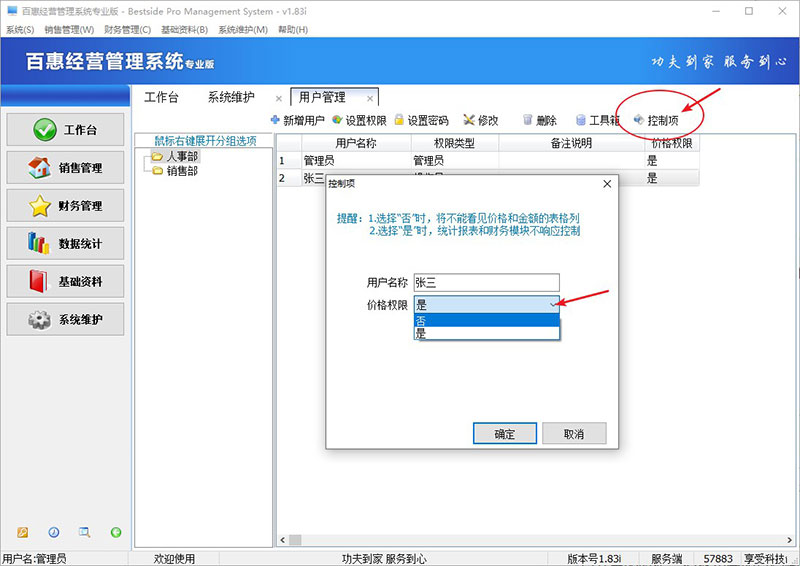800x566 pixels.
Task: Expand the 价格权限 dropdown arrow
Action: (554, 305)
